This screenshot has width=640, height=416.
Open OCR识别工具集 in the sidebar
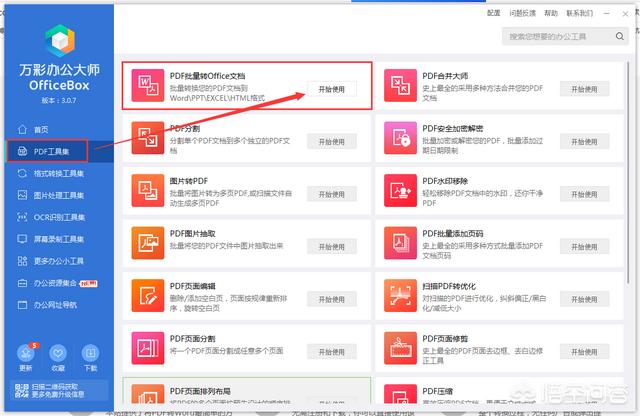click(x=59, y=217)
